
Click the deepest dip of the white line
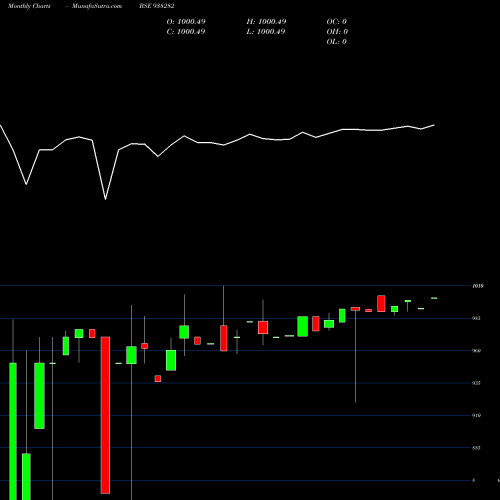(106, 199)
